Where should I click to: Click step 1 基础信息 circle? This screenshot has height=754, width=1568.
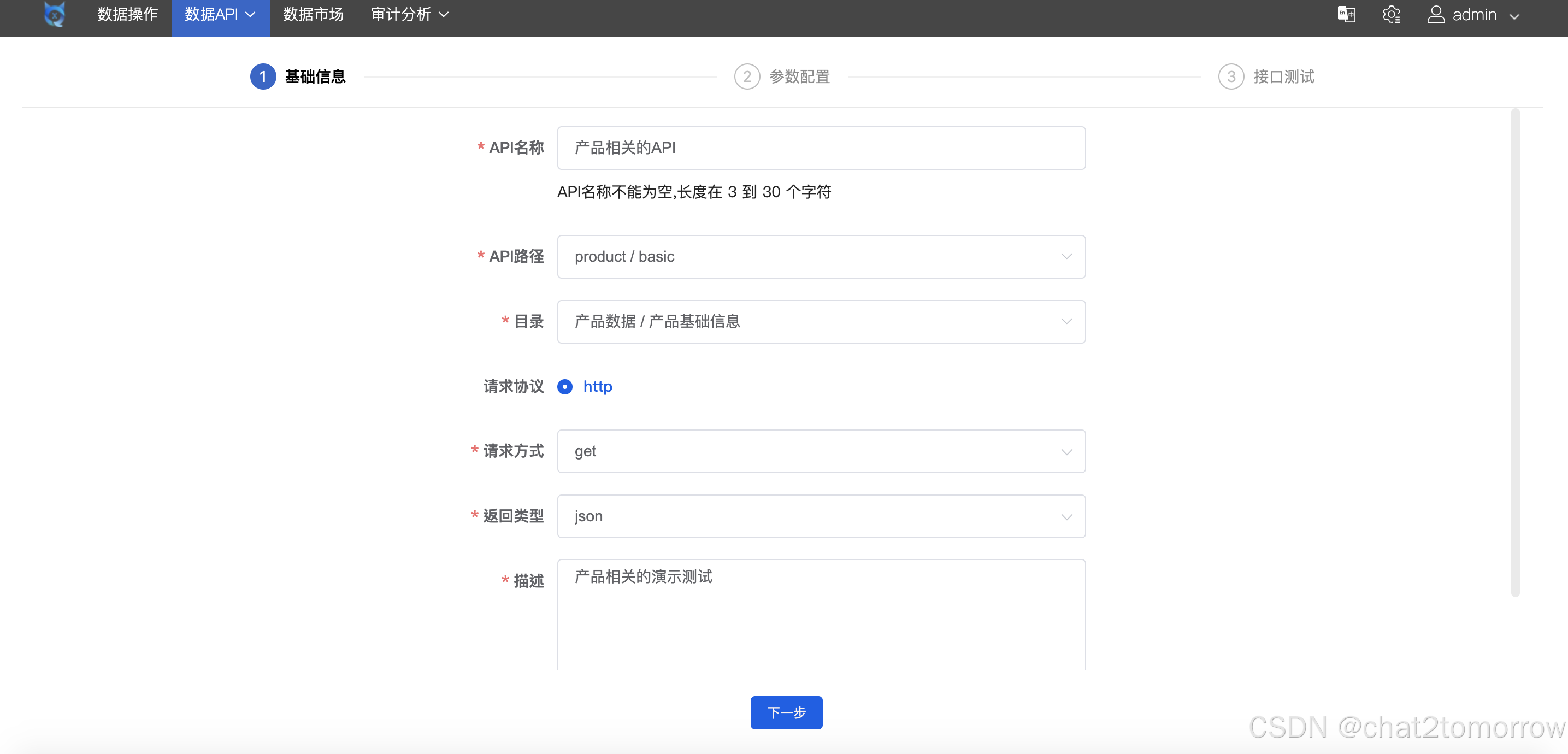pos(263,76)
